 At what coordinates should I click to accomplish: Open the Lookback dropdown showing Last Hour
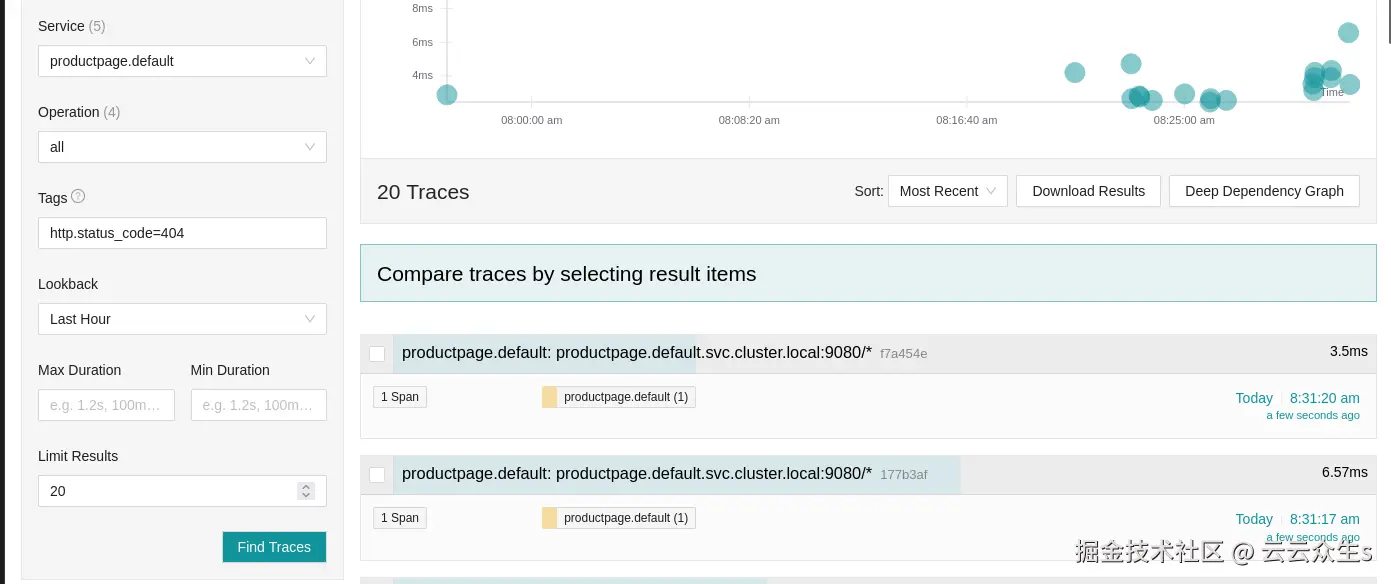click(182, 319)
